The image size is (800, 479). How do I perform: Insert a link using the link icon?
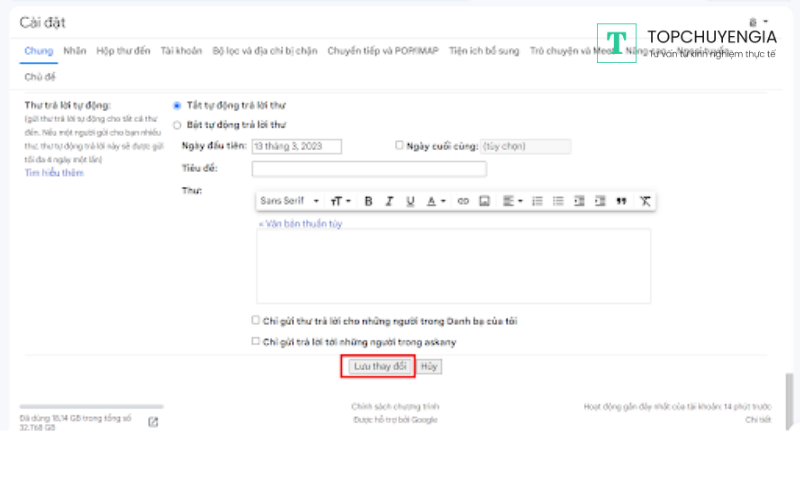pos(463,201)
